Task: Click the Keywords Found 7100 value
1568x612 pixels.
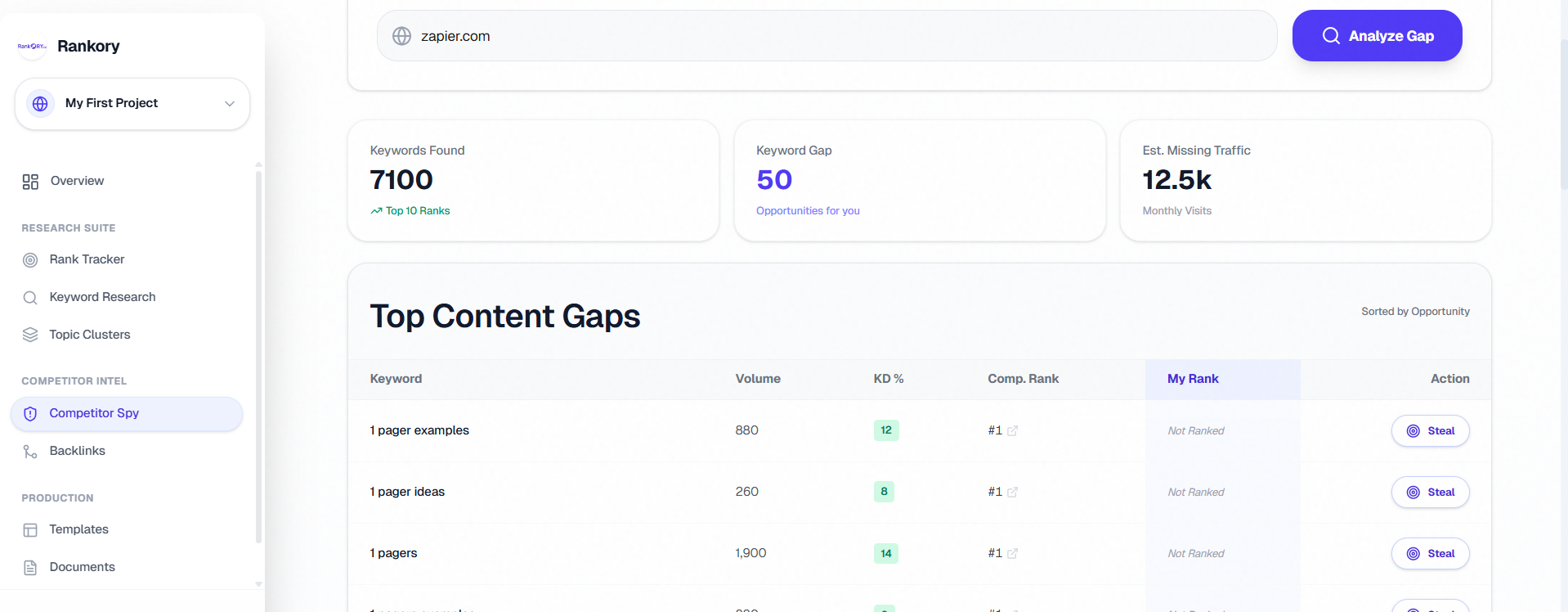Action: click(401, 180)
